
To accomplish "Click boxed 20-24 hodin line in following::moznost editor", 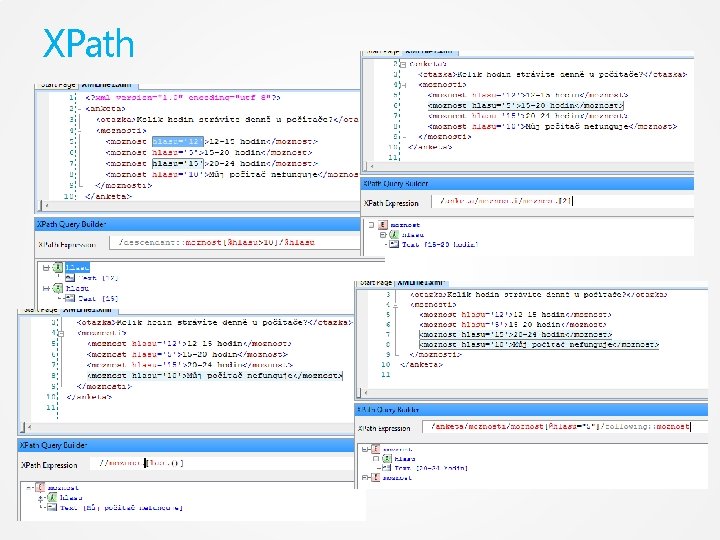I will pyautogui.click(x=516, y=335).
